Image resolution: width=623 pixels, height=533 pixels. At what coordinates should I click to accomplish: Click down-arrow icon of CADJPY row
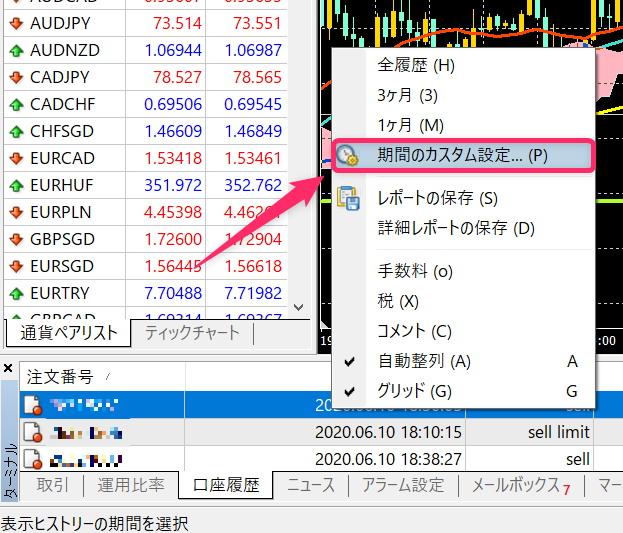coord(16,77)
